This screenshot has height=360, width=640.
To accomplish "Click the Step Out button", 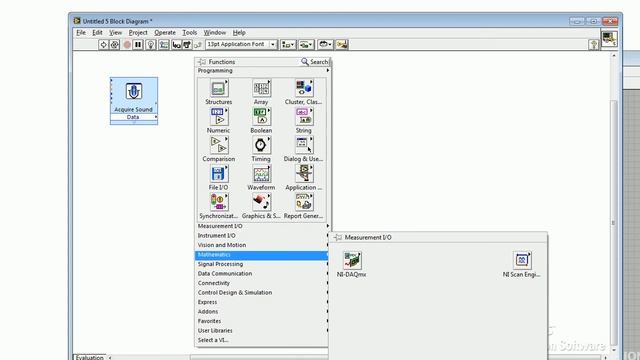I will 198,44.
